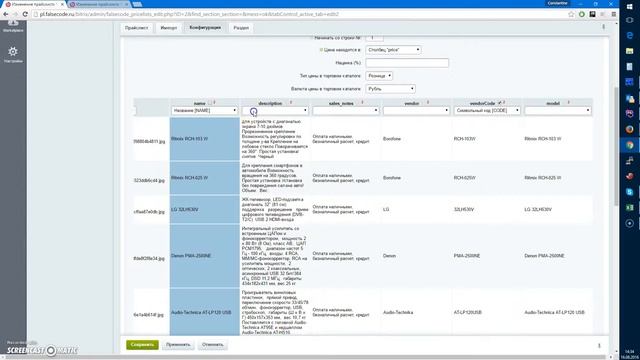Go back with the browser back arrow

[x=6, y=14]
